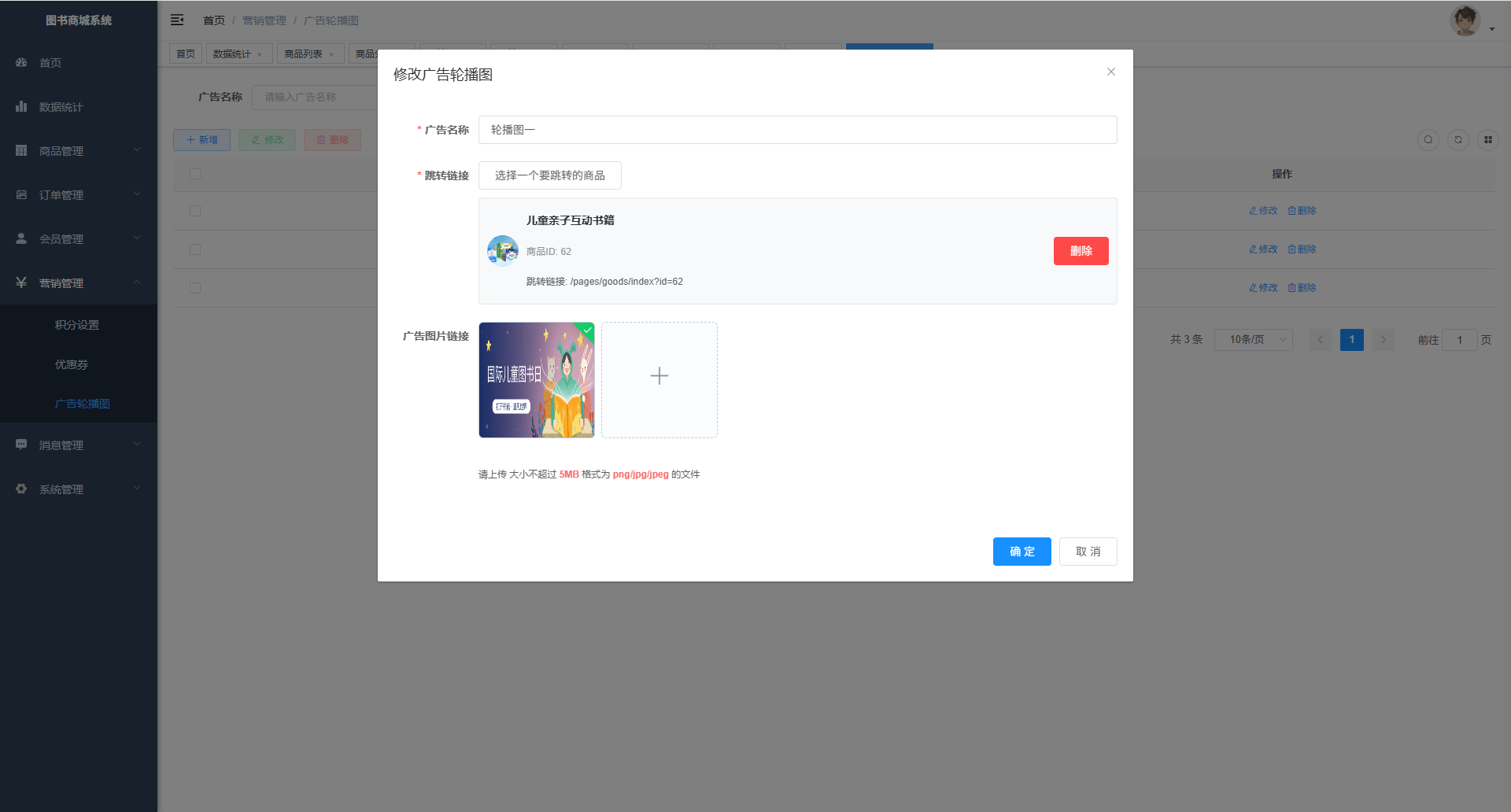Collapse the 营销管理 sidebar menu
The height and width of the screenshot is (812, 1511).
coord(79,283)
